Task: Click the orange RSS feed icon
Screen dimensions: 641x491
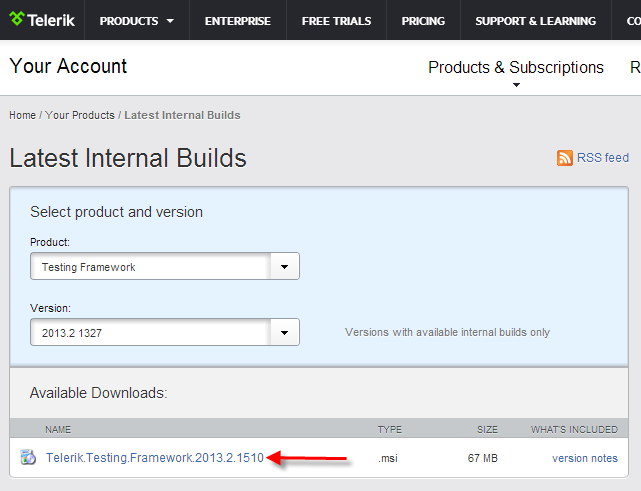Action: coord(565,158)
